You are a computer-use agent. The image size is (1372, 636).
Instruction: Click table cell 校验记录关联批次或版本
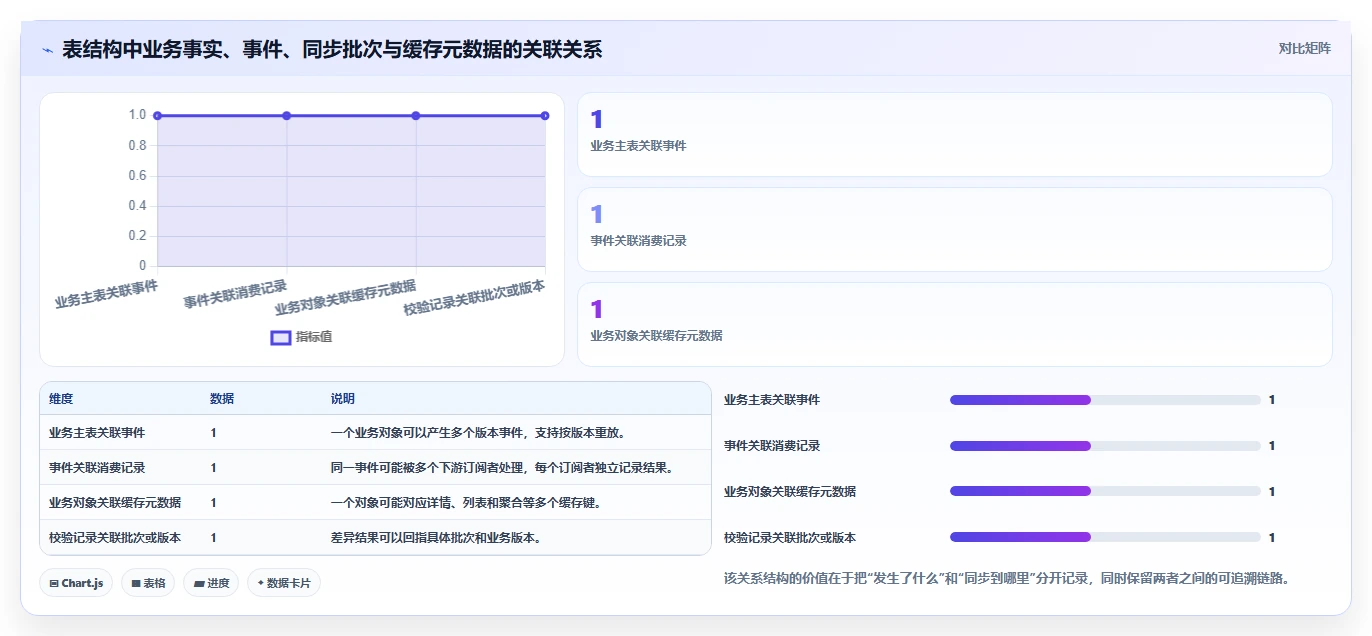(x=115, y=538)
